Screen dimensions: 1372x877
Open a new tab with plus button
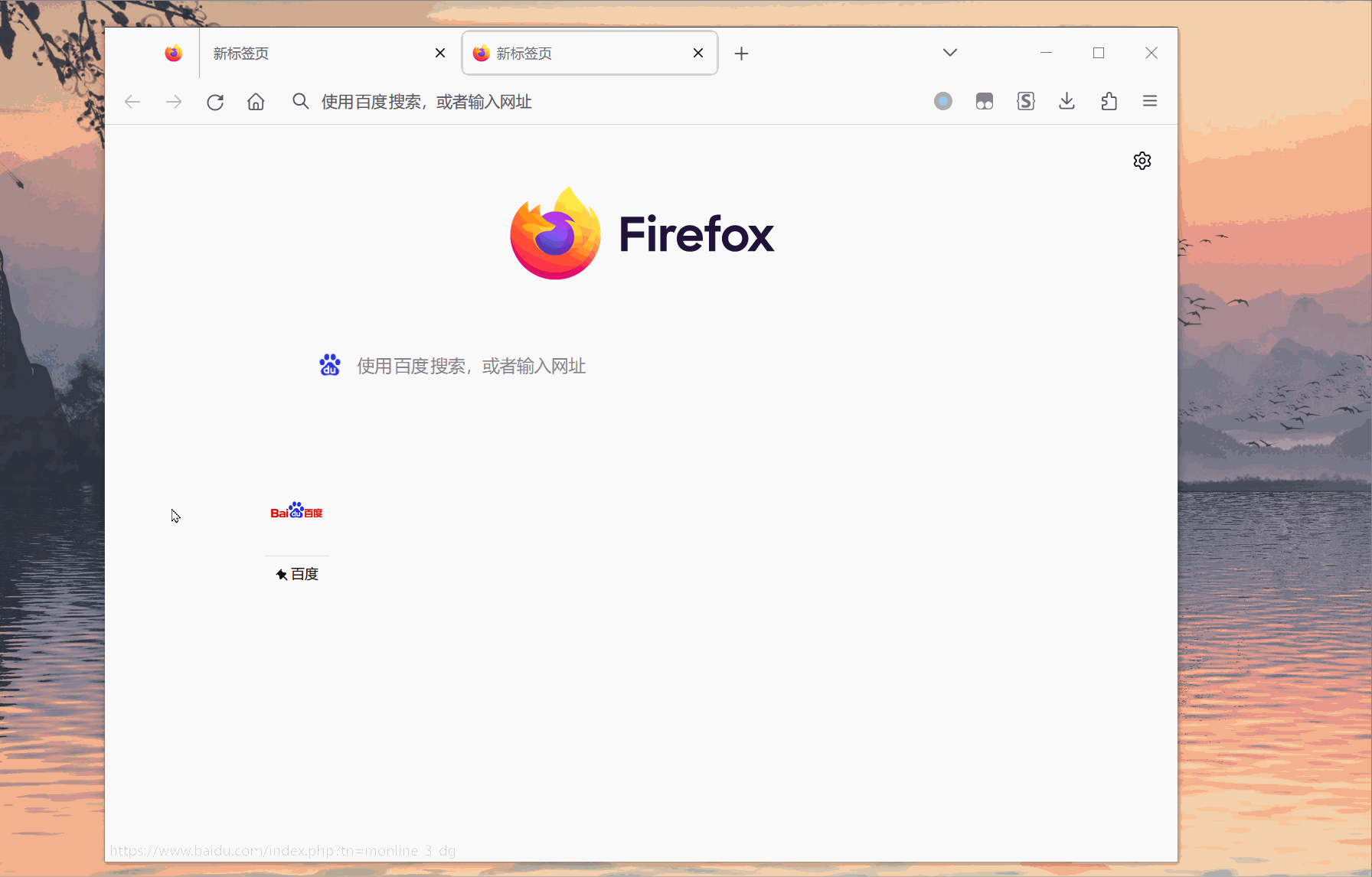pyautogui.click(x=741, y=54)
